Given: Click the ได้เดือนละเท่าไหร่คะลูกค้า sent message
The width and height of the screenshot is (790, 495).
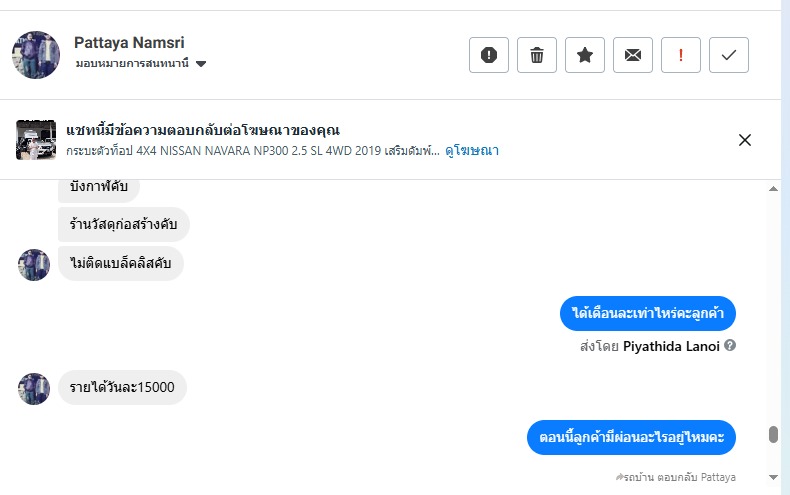Looking at the screenshot, I should coord(648,314).
